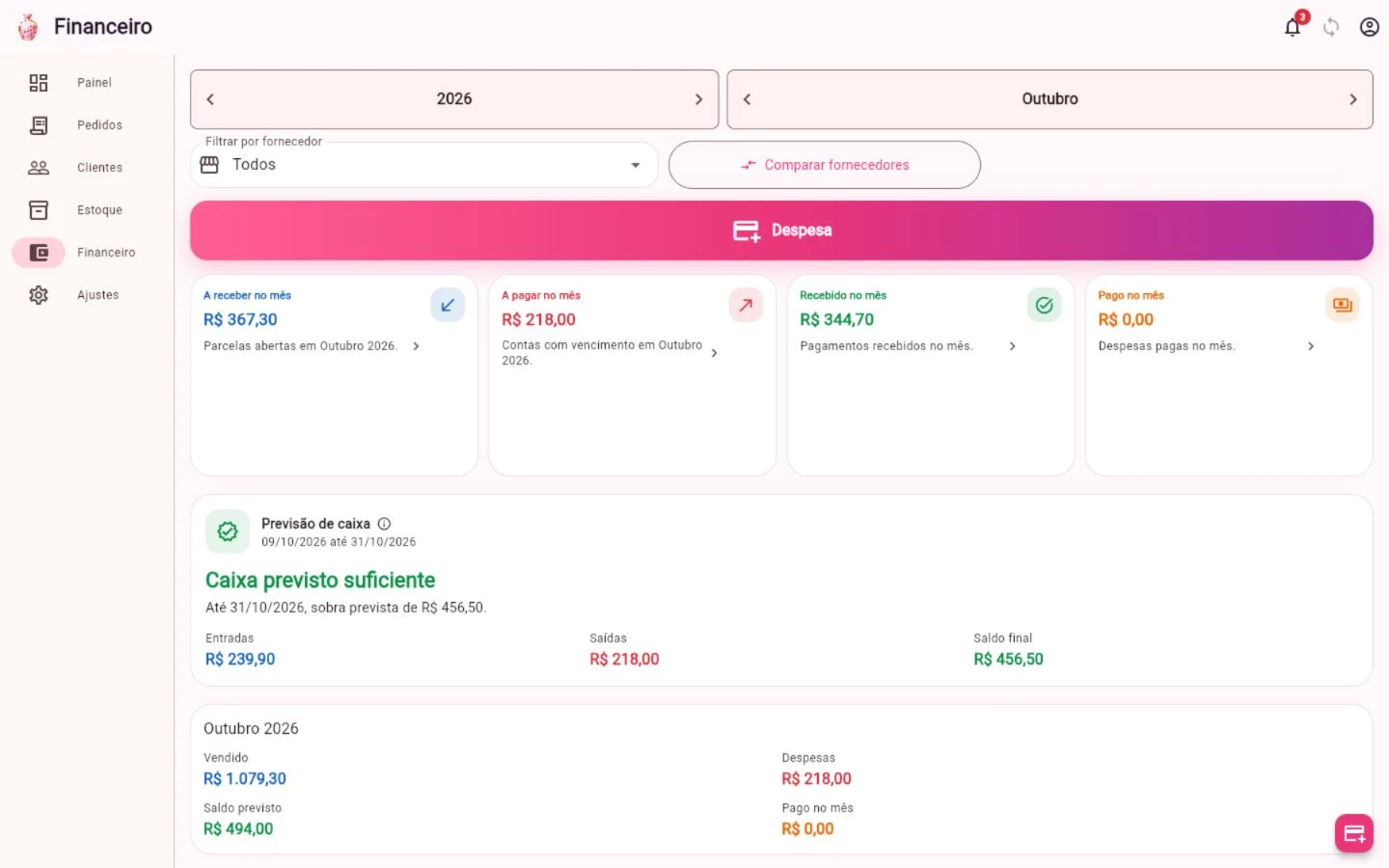Click the Saldo previsto R$ 494,00 value
This screenshot has width=1389, height=868.
click(x=238, y=829)
